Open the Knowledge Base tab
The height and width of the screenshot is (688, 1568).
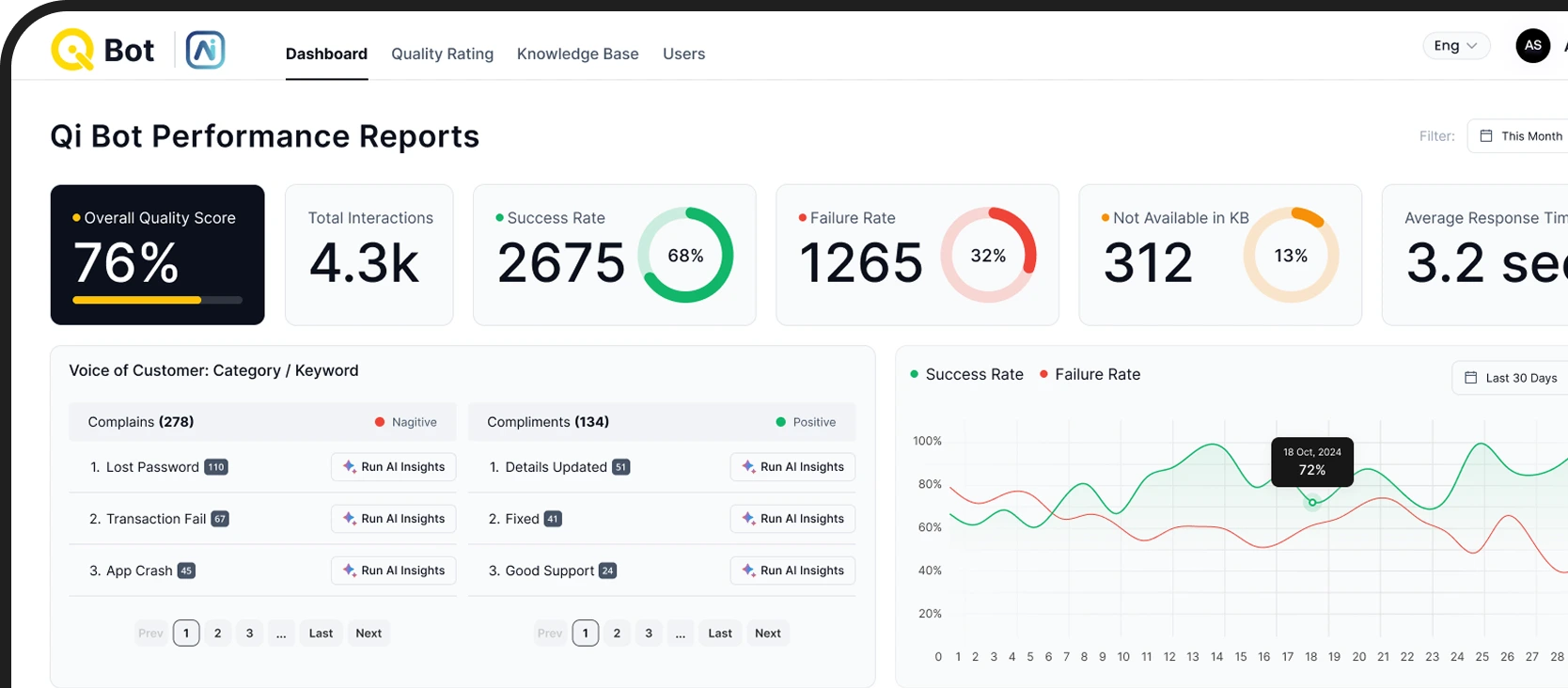(577, 54)
